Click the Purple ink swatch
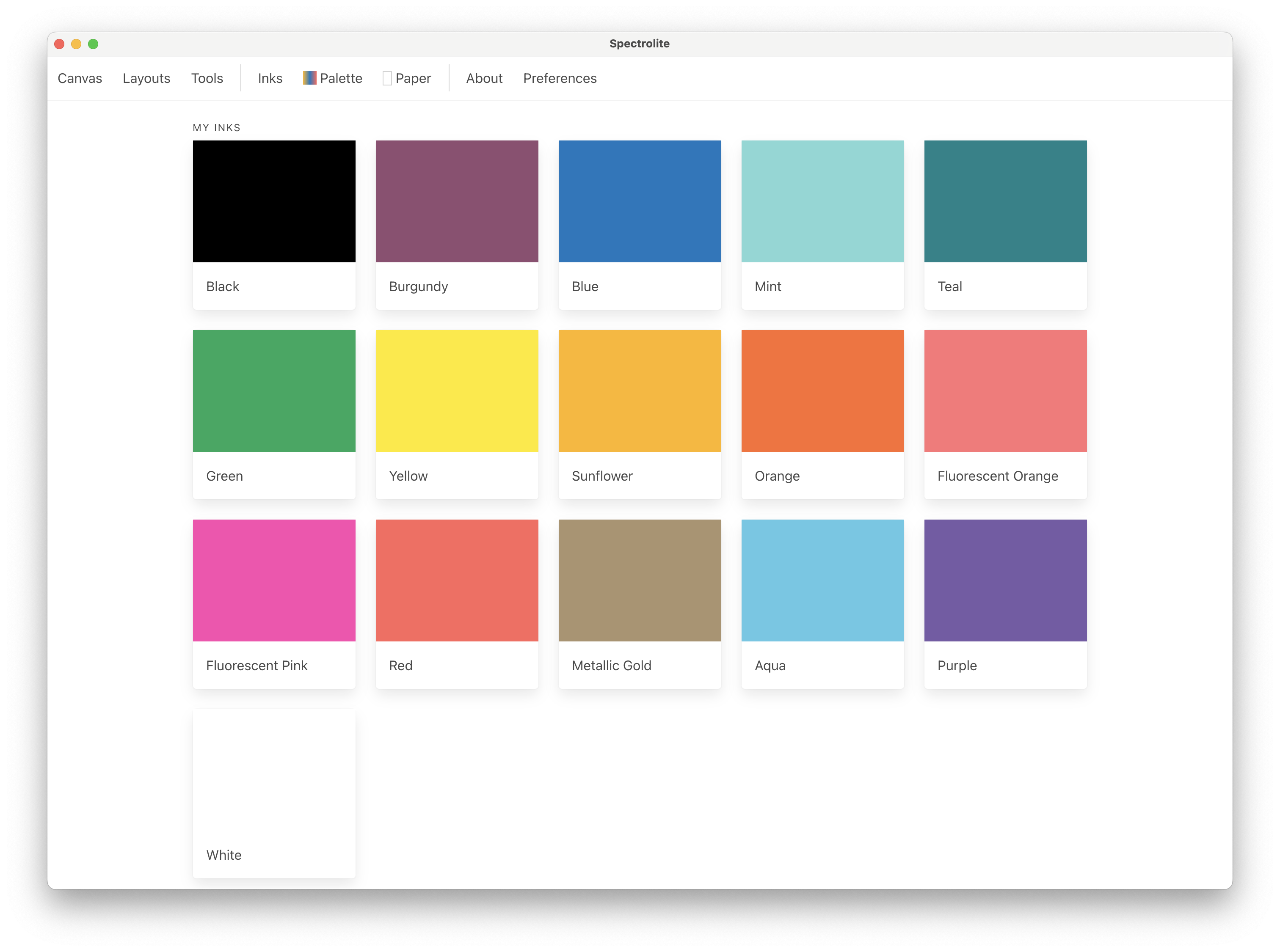The image size is (1280, 952). [x=1005, y=581]
